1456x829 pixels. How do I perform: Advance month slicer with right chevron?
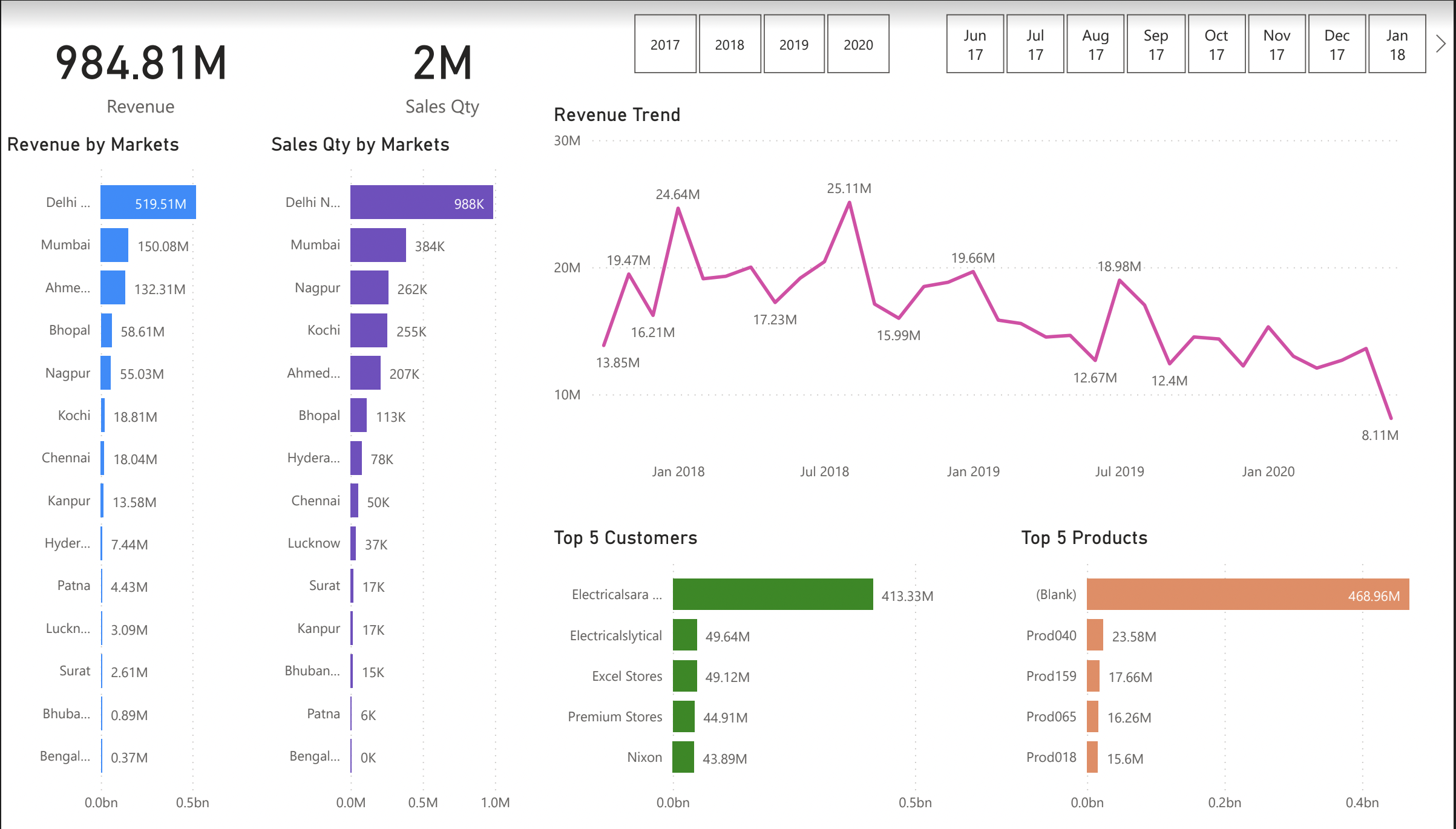pyautogui.click(x=1441, y=44)
